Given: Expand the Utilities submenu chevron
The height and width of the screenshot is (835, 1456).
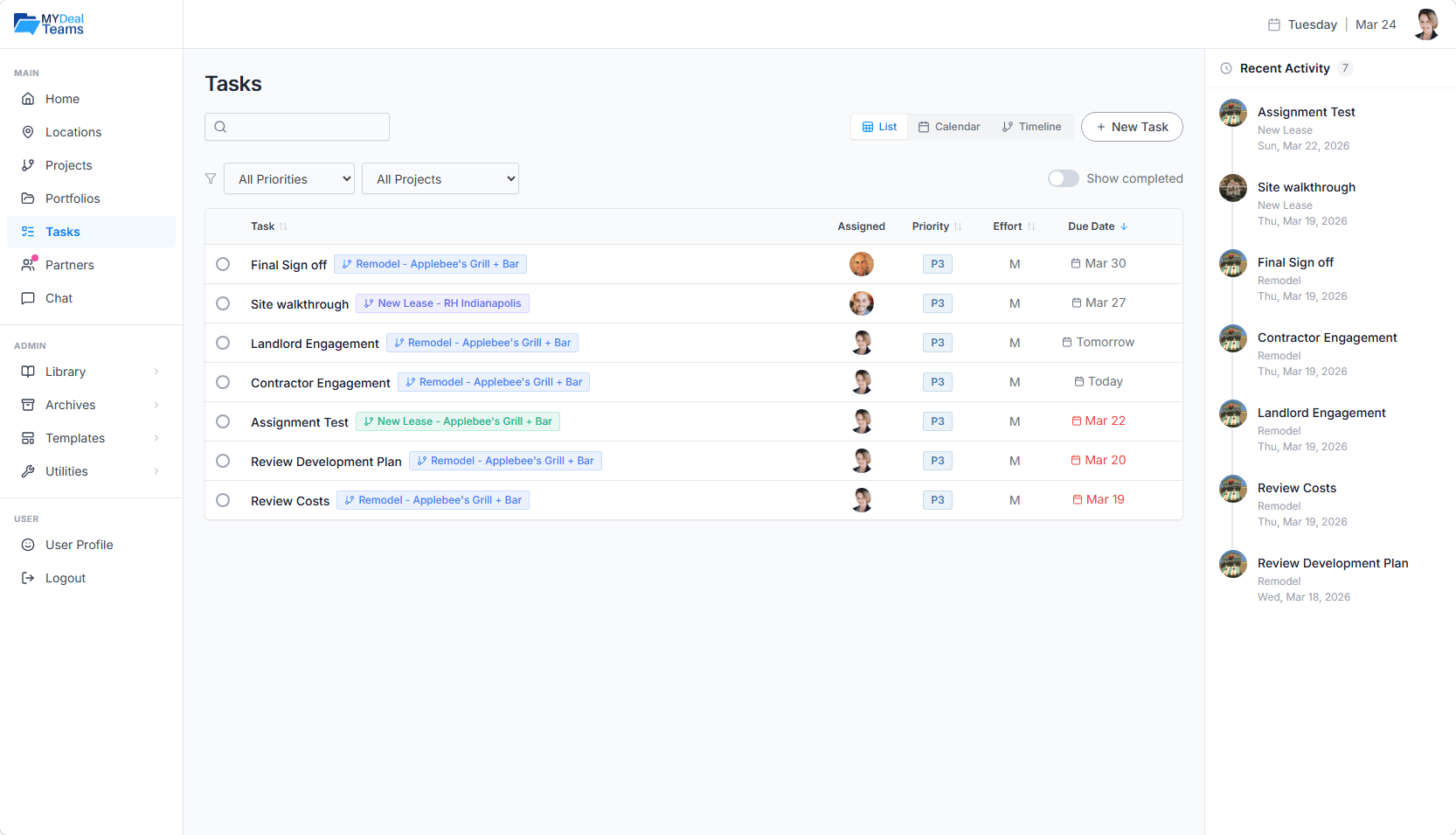Looking at the screenshot, I should (156, 471).
